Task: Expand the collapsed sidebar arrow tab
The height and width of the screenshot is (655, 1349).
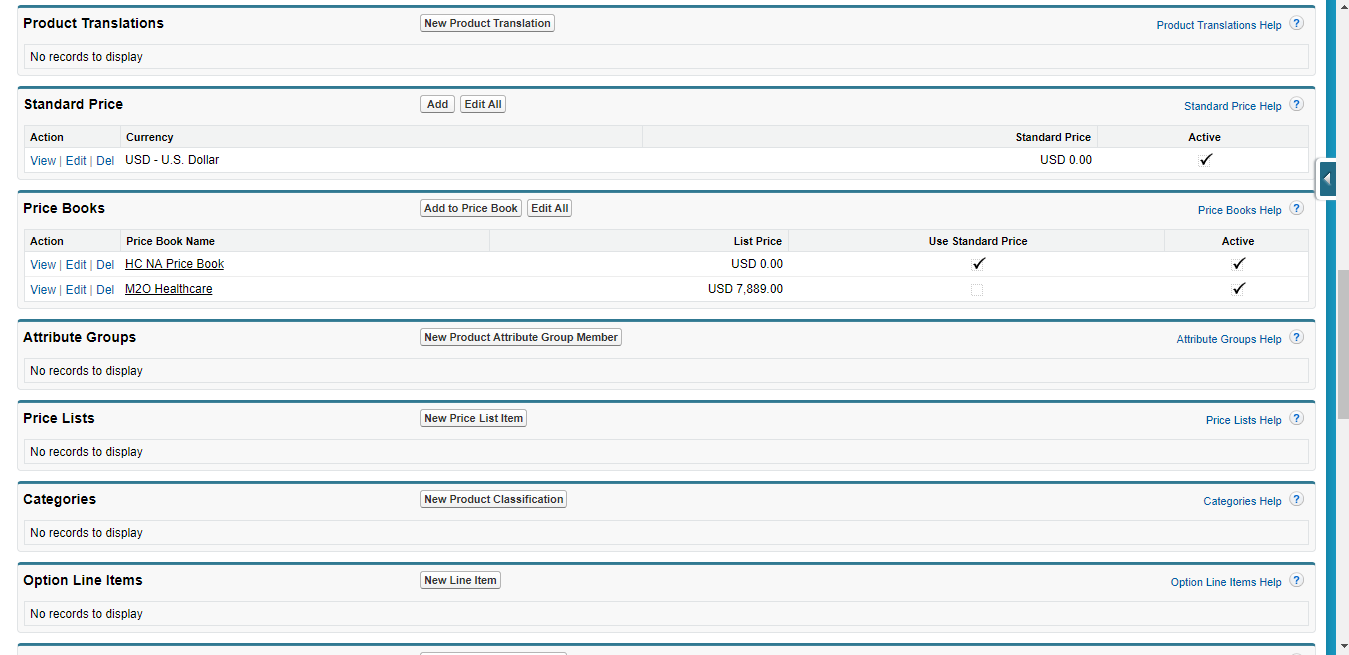Action: tap(1327, 180)
